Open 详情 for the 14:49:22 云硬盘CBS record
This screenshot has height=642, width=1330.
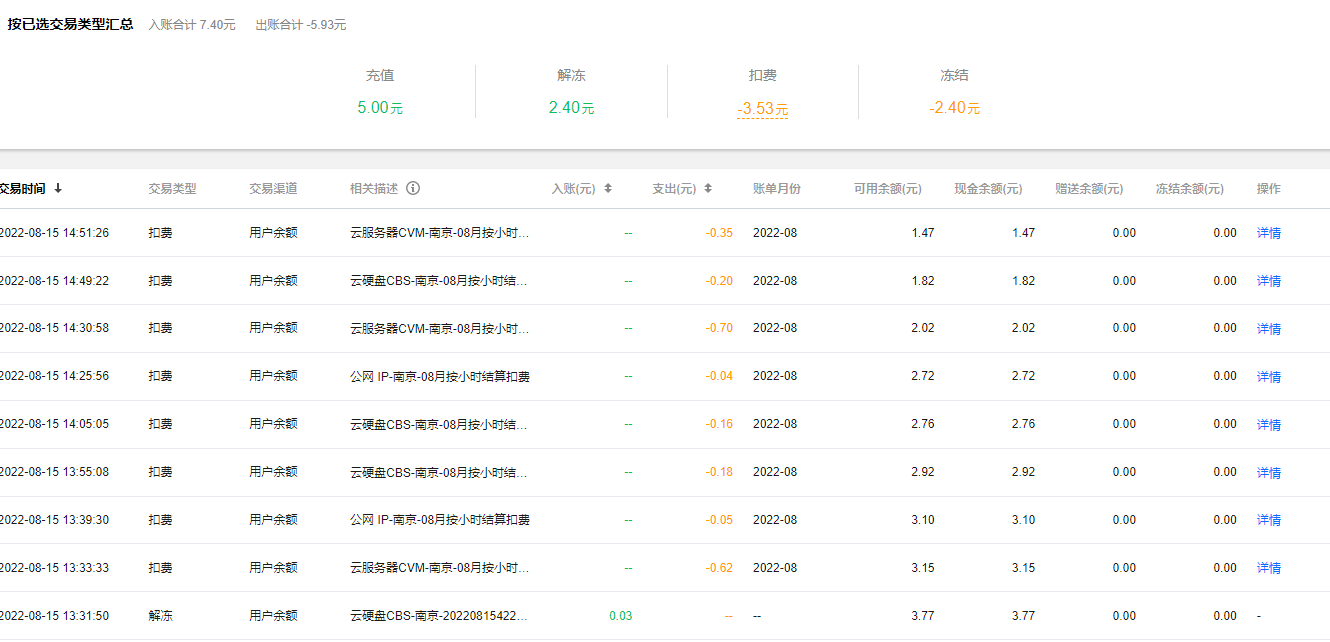(x=1268, y=280)
